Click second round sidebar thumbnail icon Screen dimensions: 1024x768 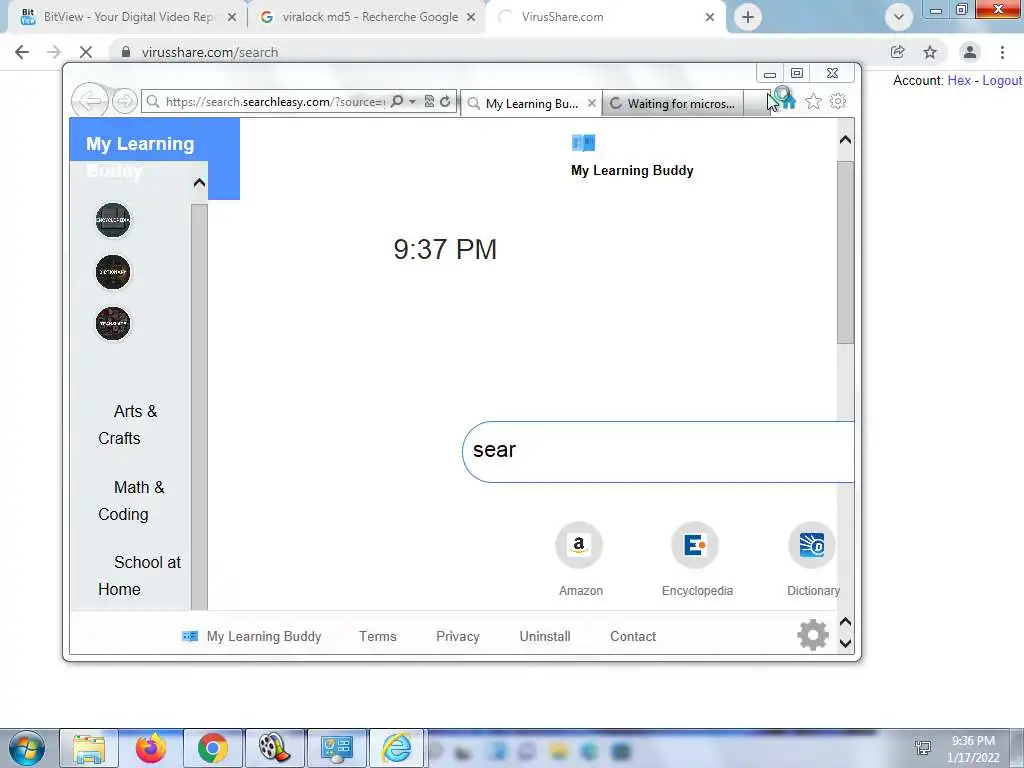(113, 272)
